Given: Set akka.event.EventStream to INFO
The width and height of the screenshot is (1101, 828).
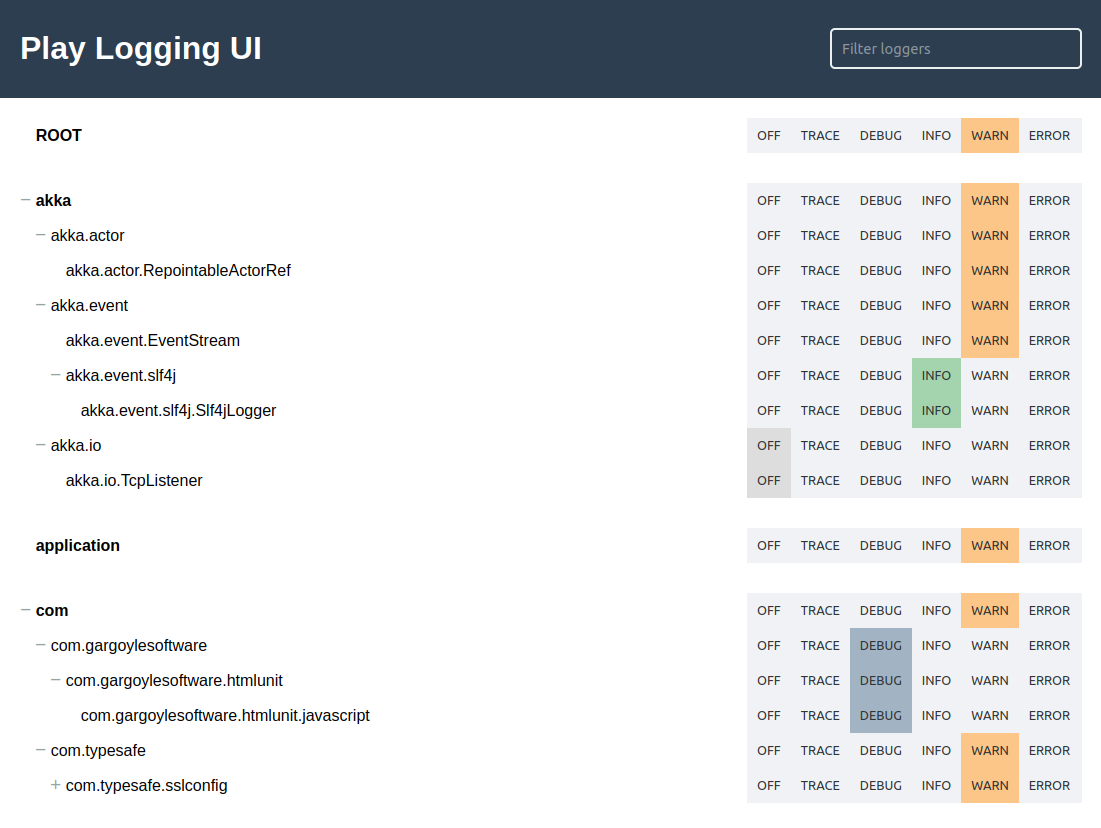Looking at the screenshot, I should tap(936, 341).
